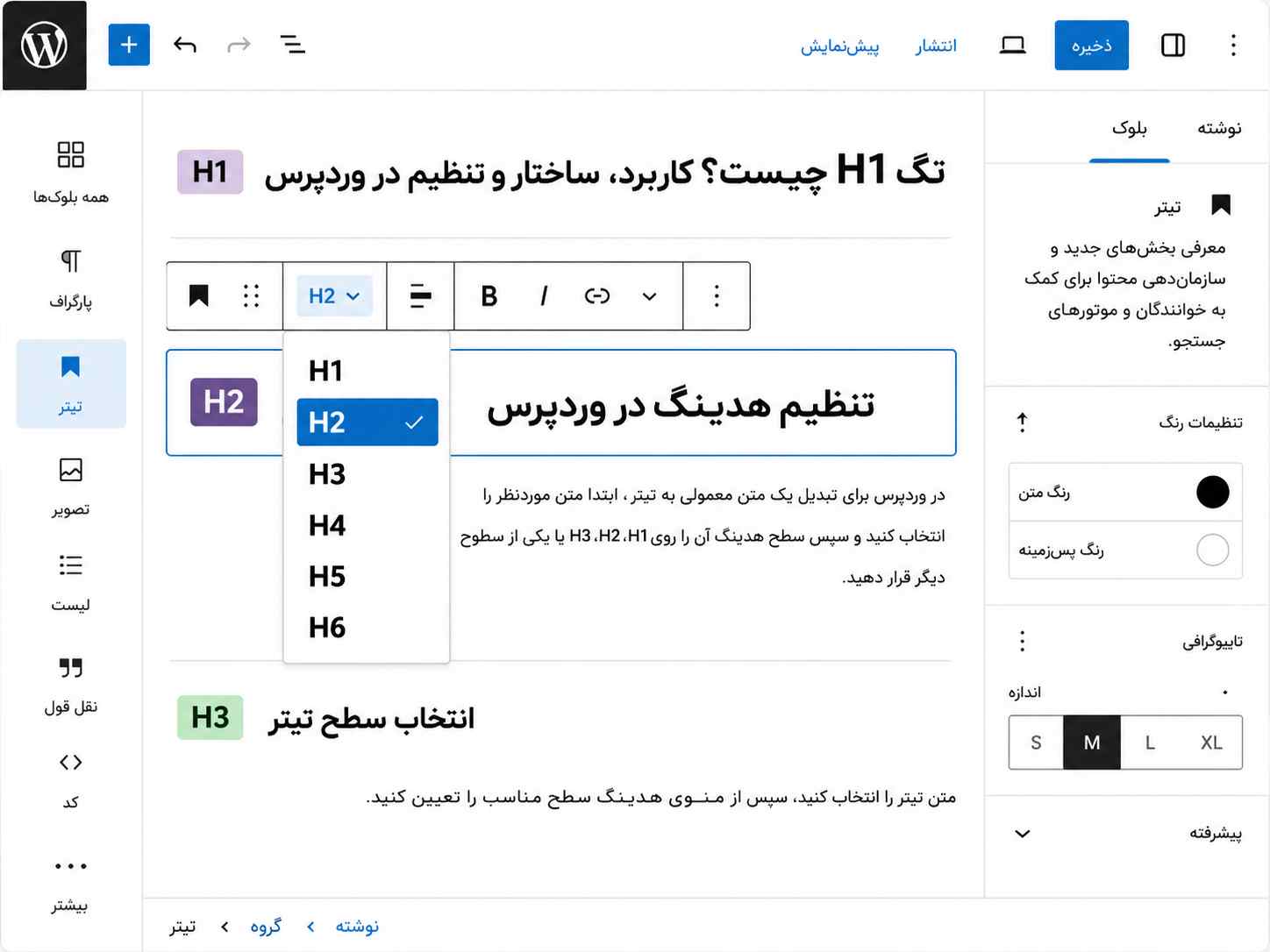The height and width of the screenshot is (952, 1270).
Task: Click heading تنظیم هدینگ در وردپرس
Action: coord(681,405)
